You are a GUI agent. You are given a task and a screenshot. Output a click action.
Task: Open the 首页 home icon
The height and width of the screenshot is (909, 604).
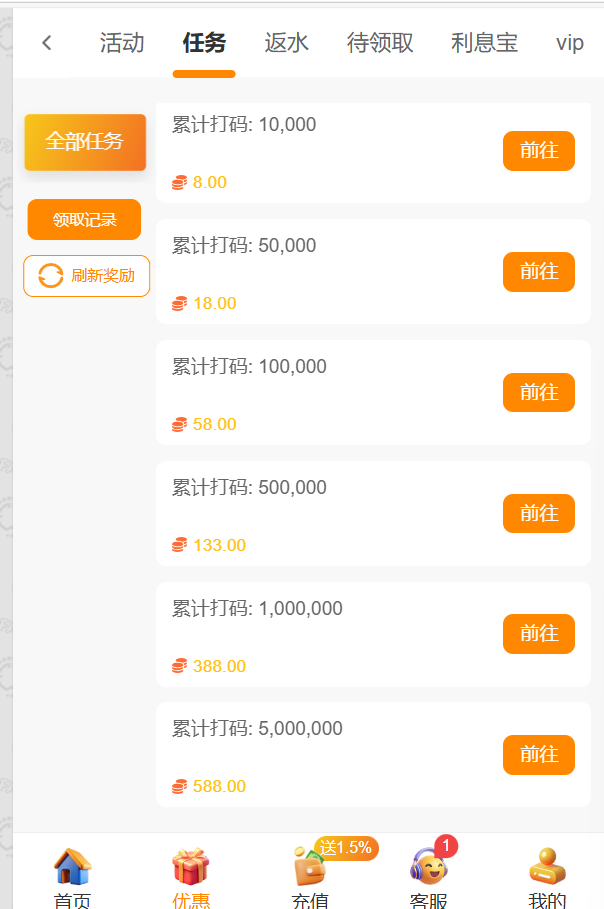pos(72,867)
